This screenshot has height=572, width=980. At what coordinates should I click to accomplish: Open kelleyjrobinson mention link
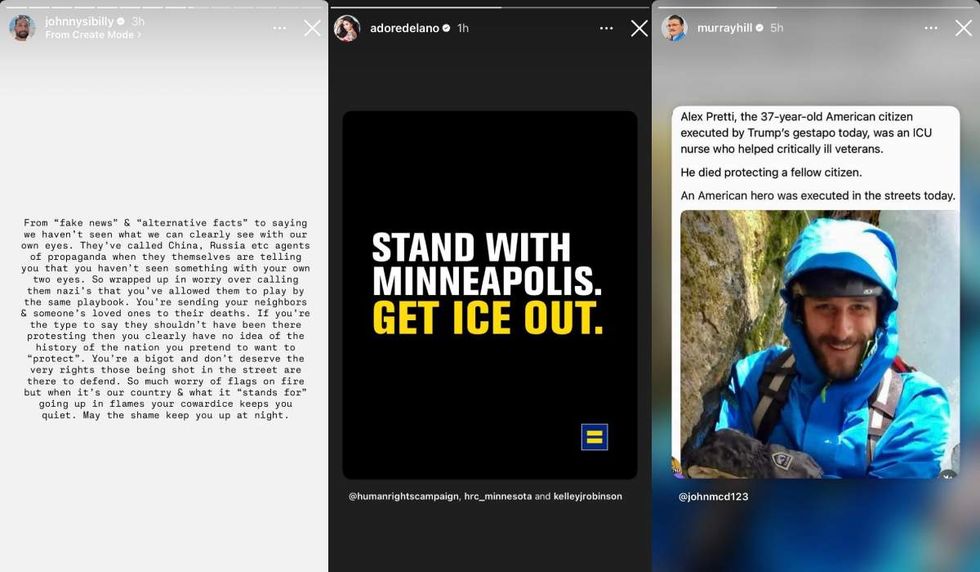coord(588,496)
